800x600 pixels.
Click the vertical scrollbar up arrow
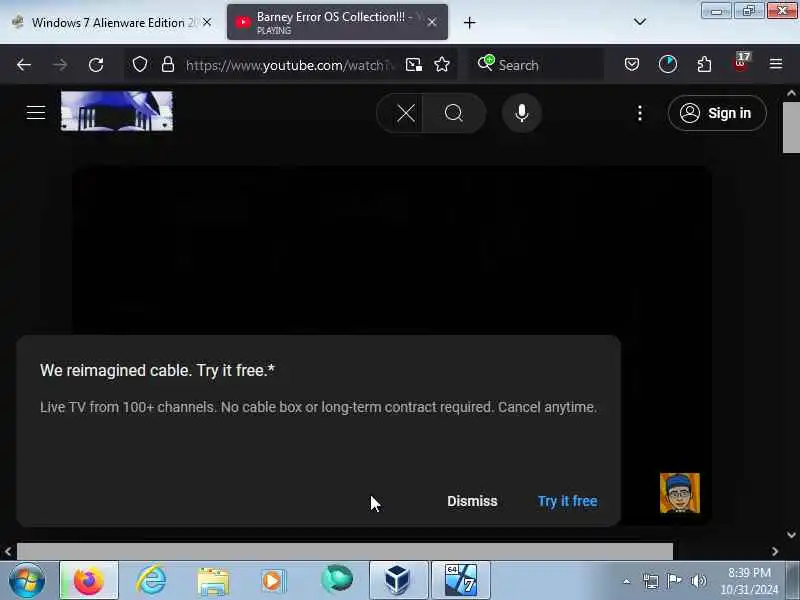coord(791,93)
